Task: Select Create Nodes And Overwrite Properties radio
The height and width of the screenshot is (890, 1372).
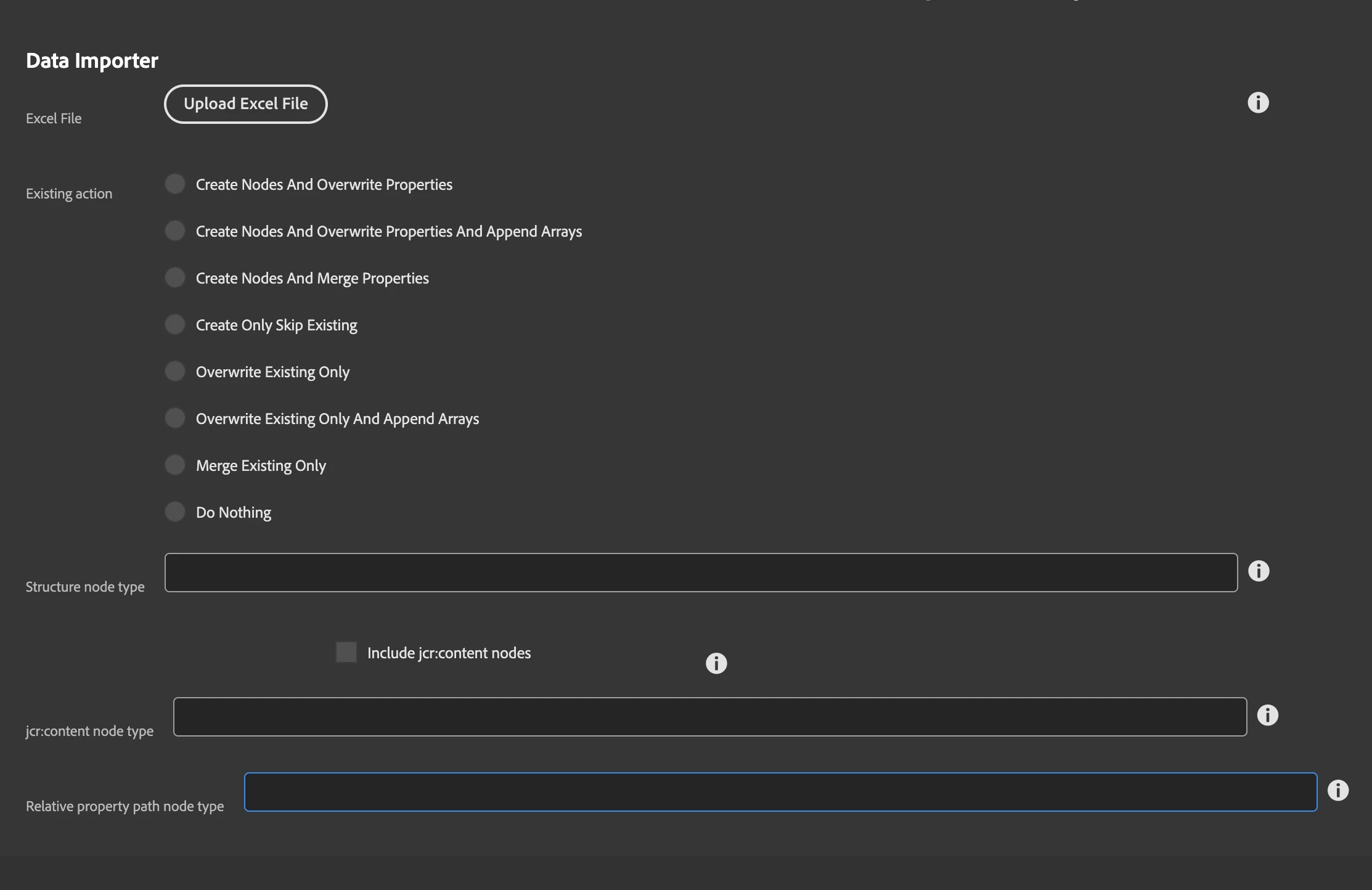Action: [175, 184]
